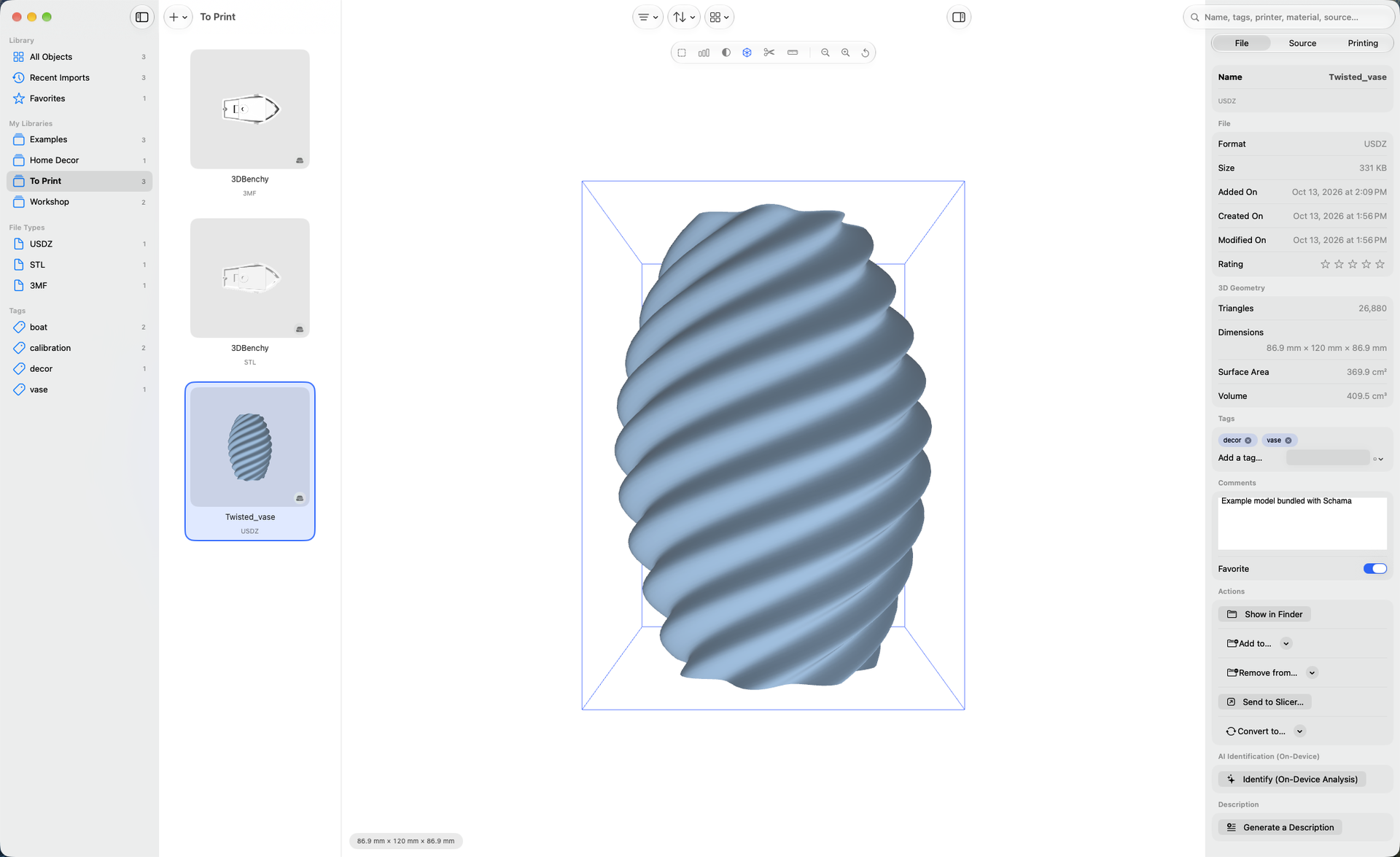The image size is (1400, 857).
Task: Click Identify (On-Device Analysis)
Action: [x=1291, y=779]
